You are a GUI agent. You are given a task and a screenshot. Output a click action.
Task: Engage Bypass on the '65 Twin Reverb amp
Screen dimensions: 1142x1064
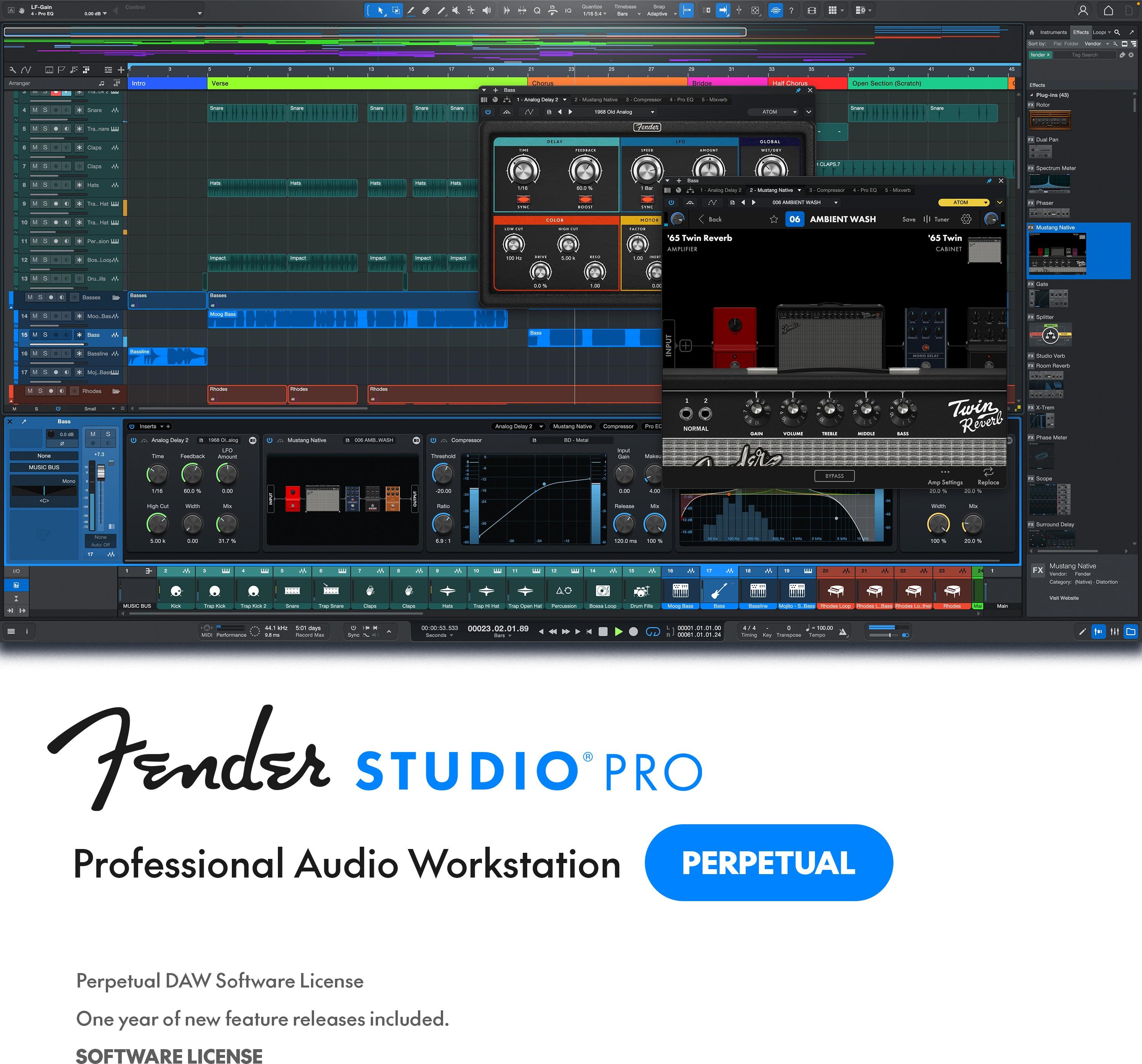click(x=834, y=475)
